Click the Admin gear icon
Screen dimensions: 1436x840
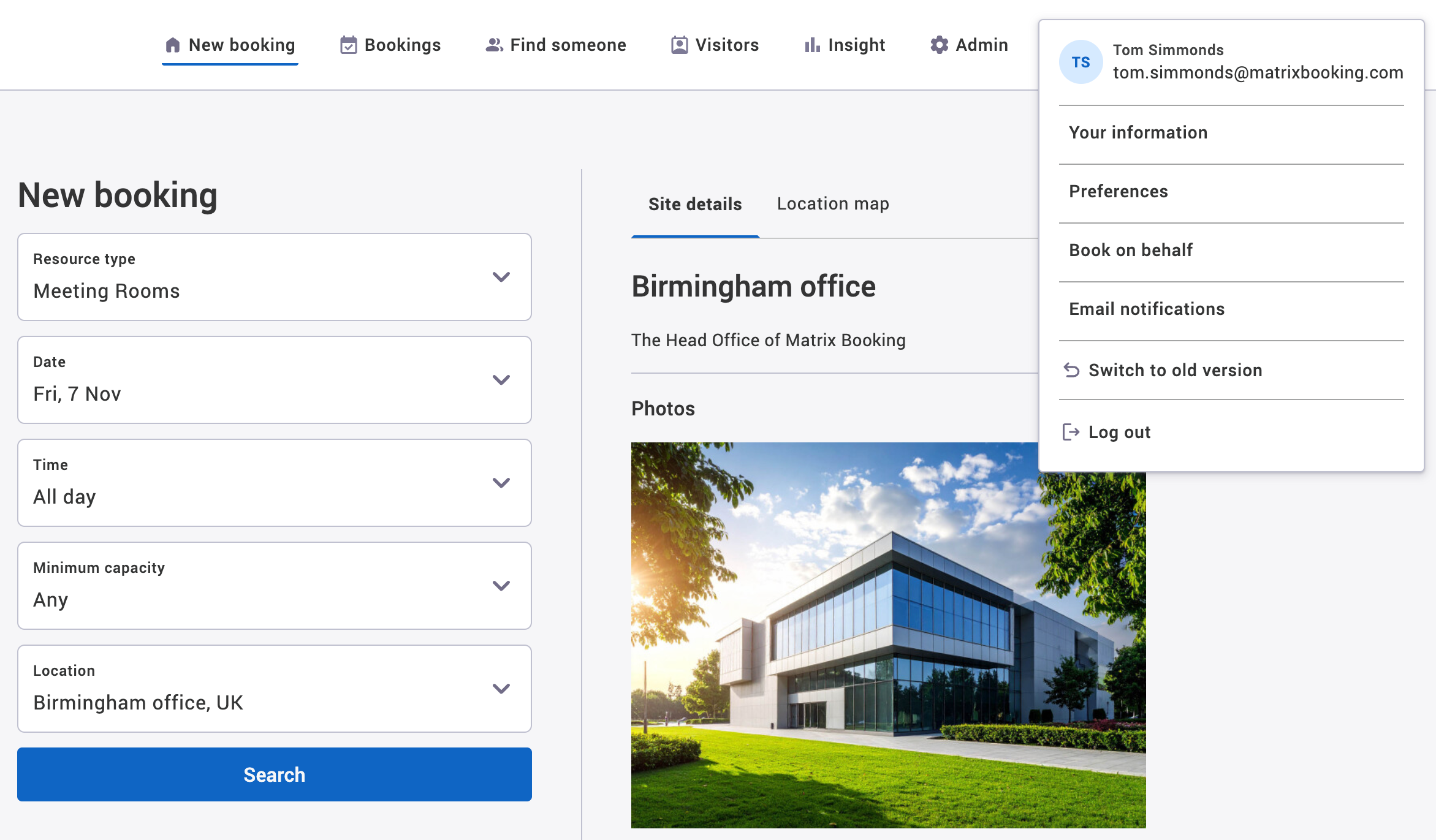(939, 45)
